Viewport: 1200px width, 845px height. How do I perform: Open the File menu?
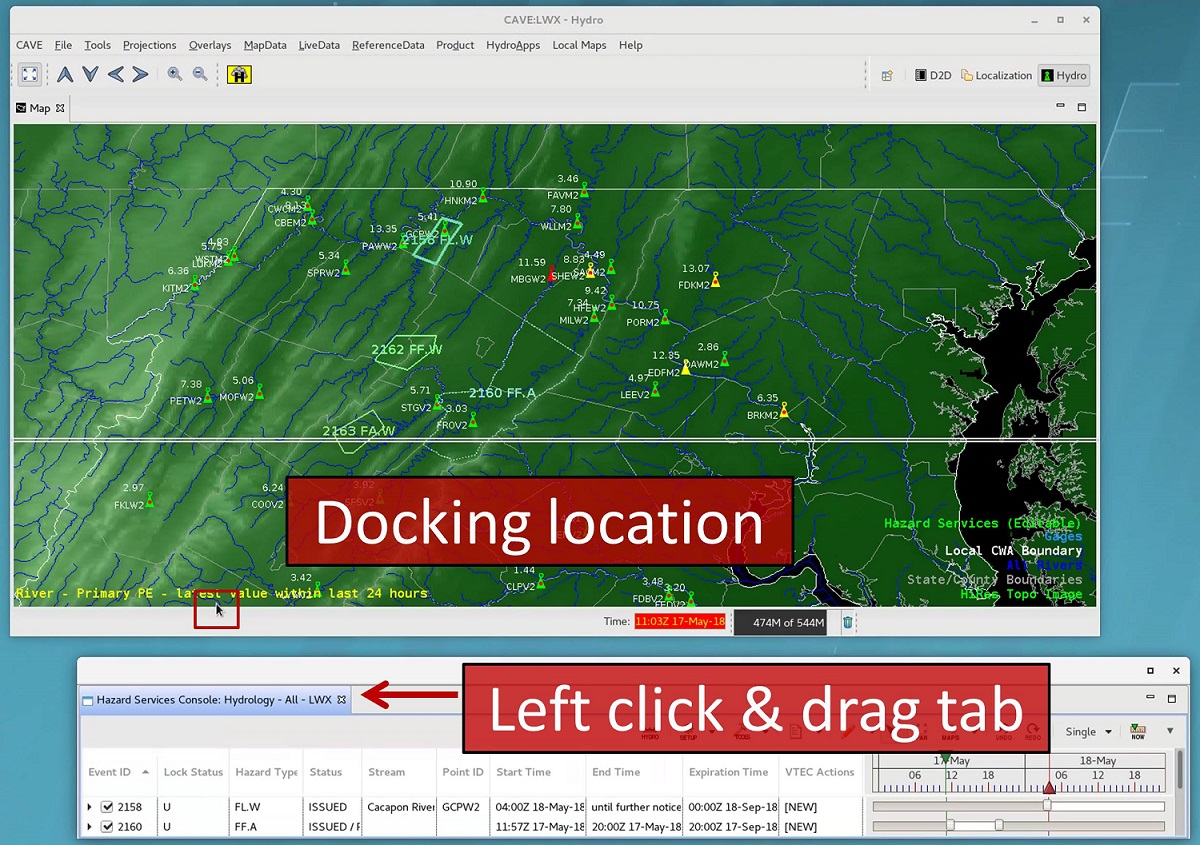pos(63,45)
